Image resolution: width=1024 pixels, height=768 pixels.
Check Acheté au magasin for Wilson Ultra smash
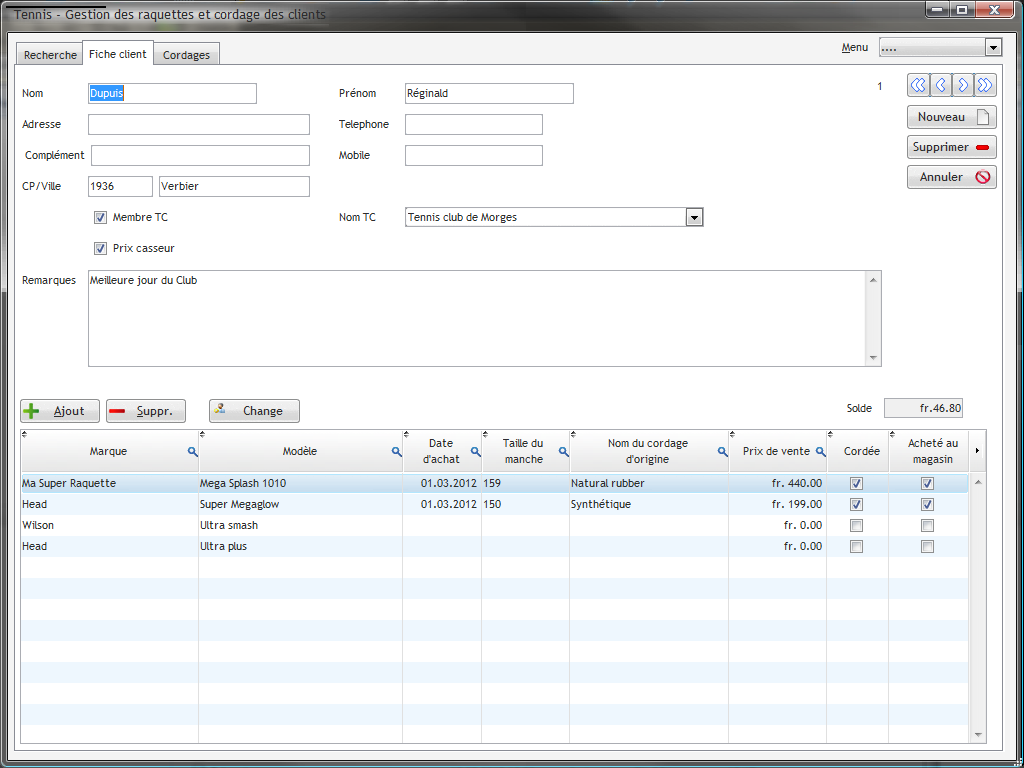(x=927, y=525)
